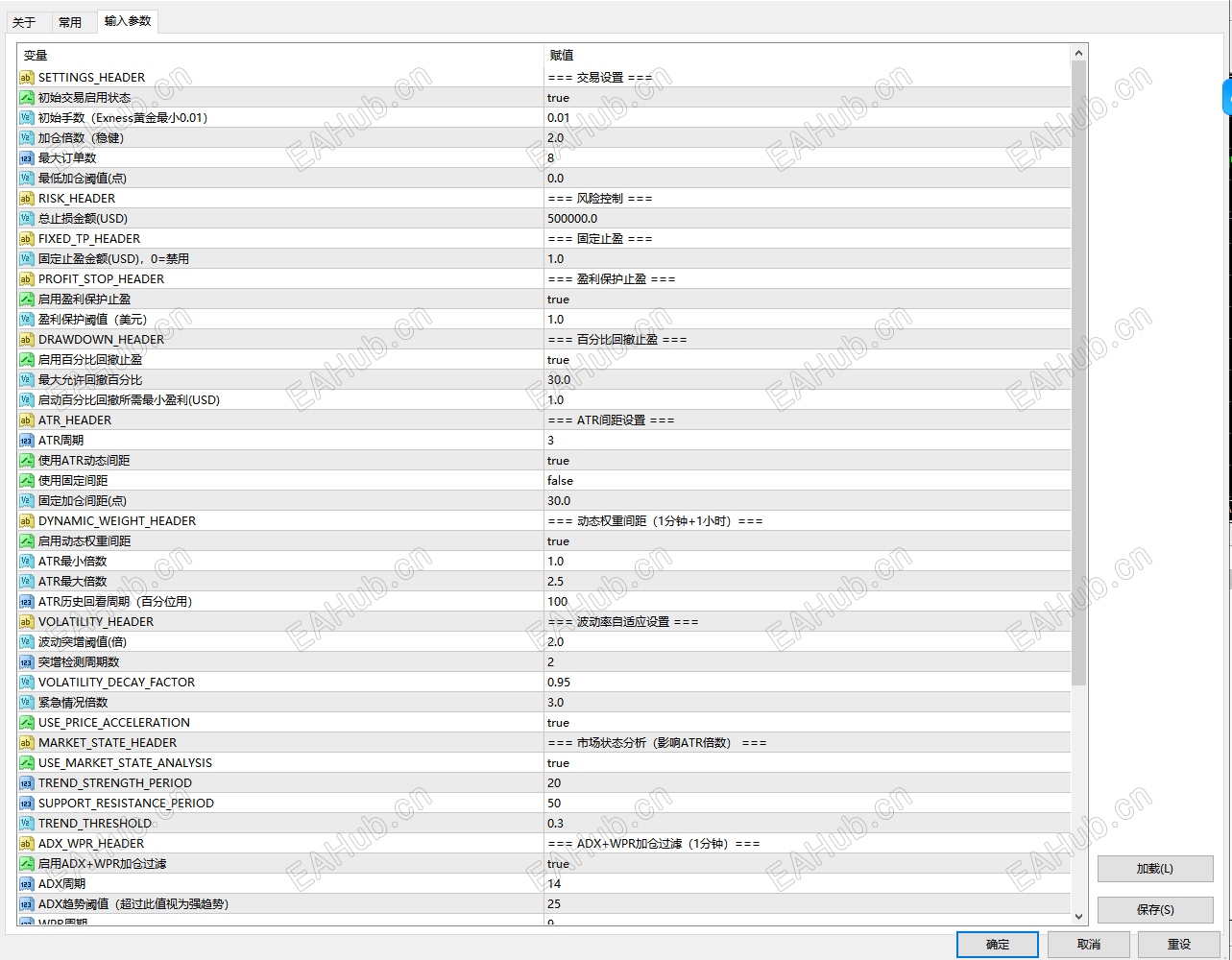
Task: Select the ATR历史回看周期 value 100
Action: pyautogui.click(x=557, y=602)
